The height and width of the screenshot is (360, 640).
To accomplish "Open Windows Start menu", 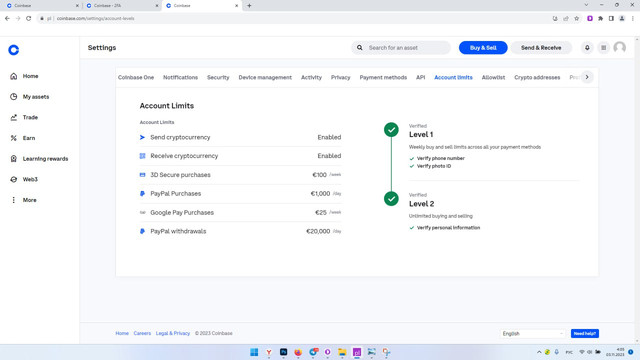I will [x=254, y=352].
